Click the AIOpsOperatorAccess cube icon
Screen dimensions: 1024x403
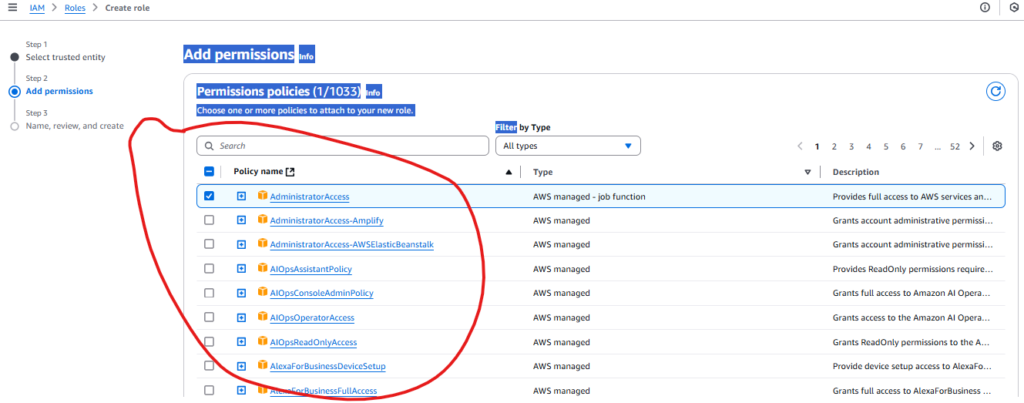coord(263,316)
